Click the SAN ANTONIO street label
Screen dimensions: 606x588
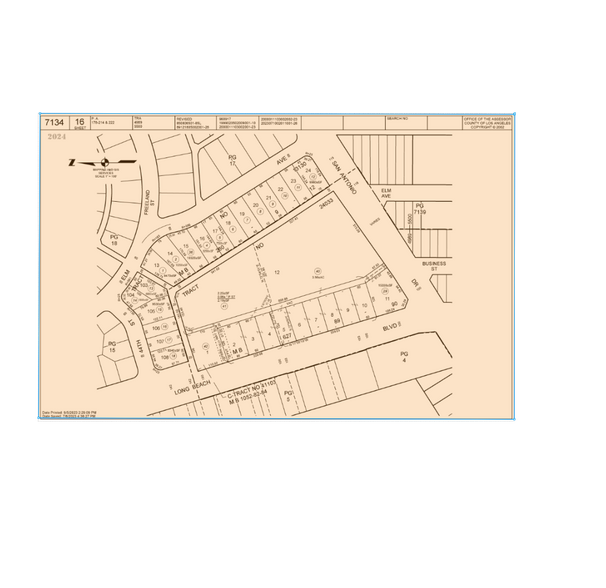point(343,174)
